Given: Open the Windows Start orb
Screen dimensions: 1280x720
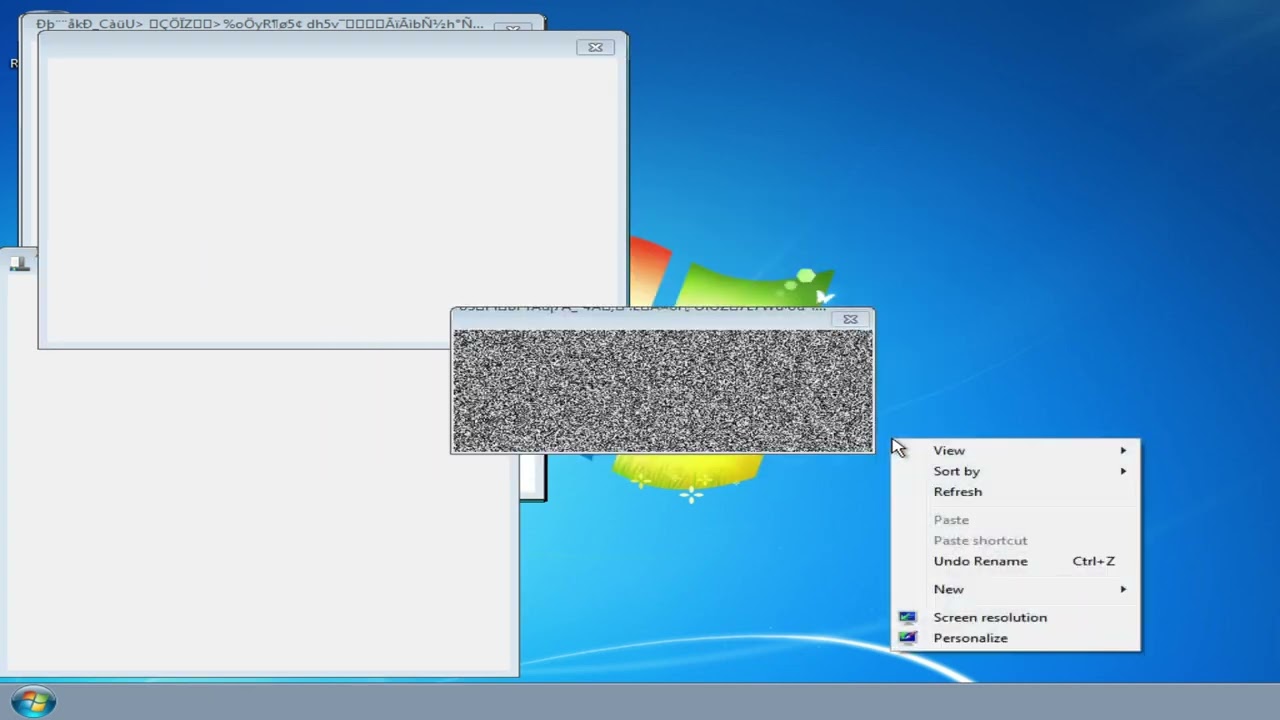Looking at the screenshot, I should (x=33, y=701).
